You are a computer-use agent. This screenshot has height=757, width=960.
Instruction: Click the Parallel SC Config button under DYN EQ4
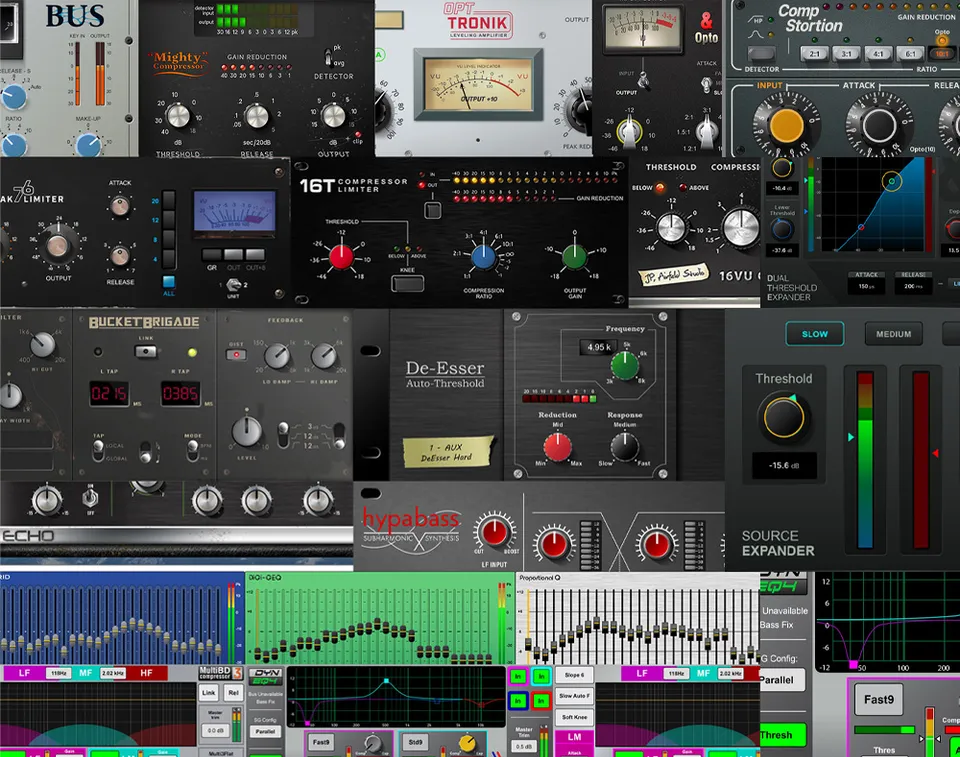265,731
